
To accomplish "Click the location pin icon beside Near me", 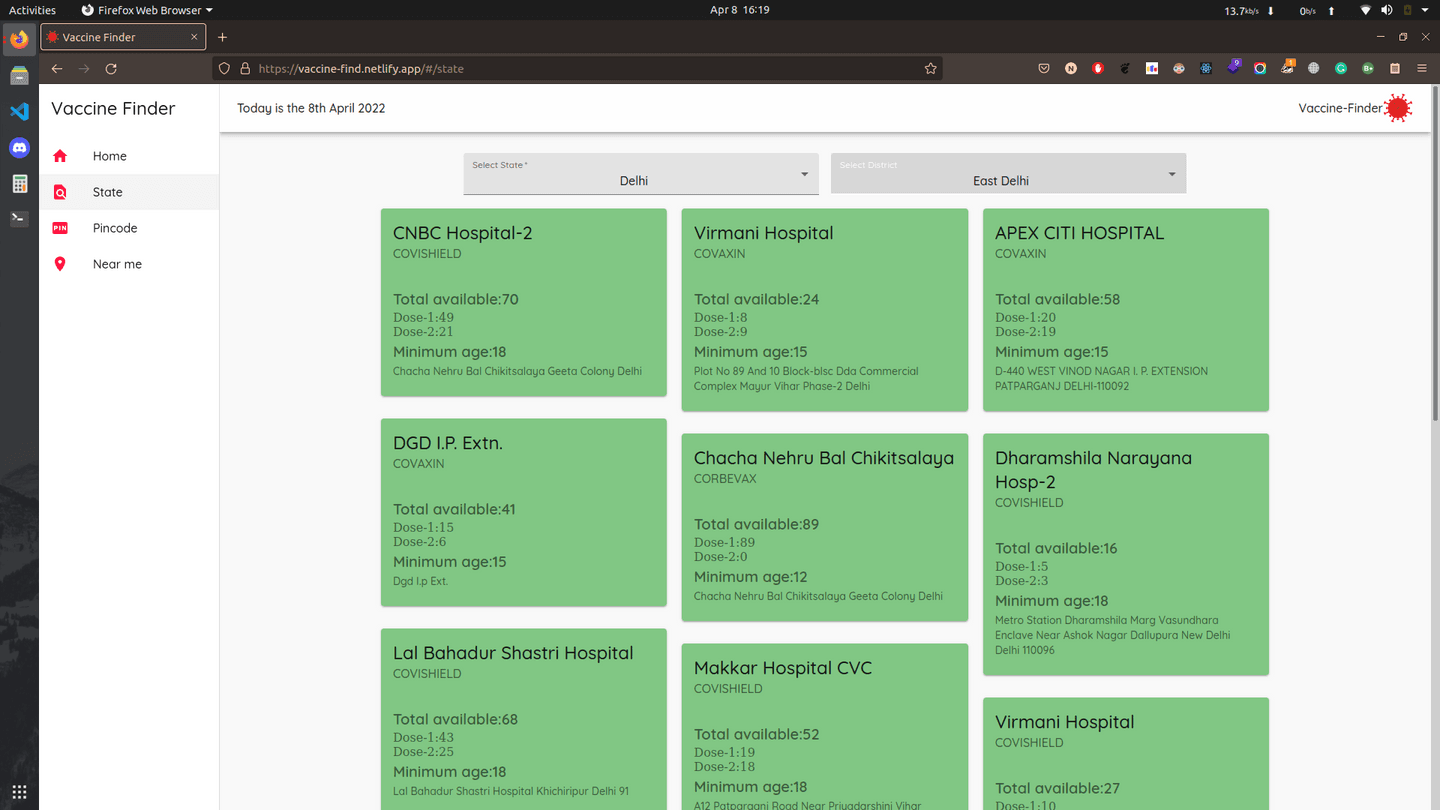I will [x=60, y=264].
